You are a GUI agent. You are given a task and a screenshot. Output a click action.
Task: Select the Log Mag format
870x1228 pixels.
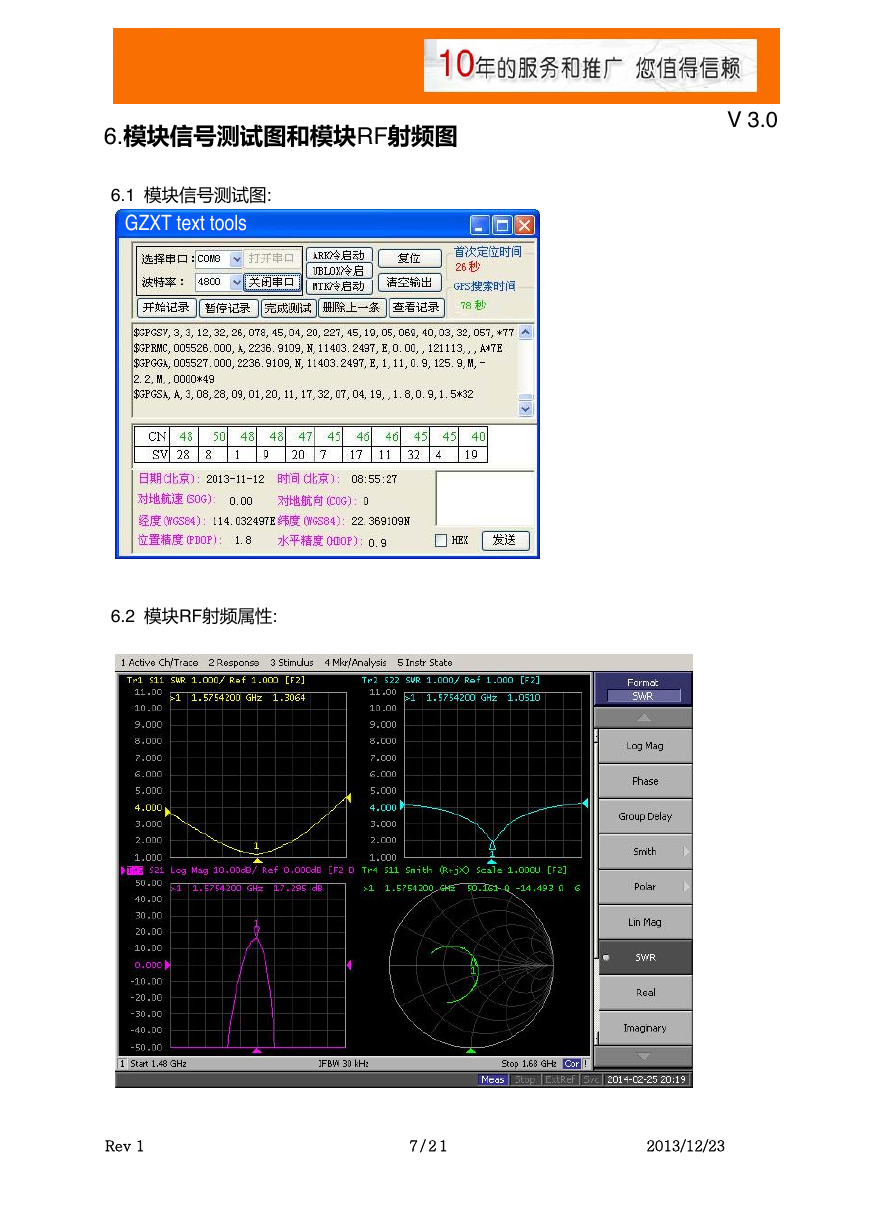point(645,746)
